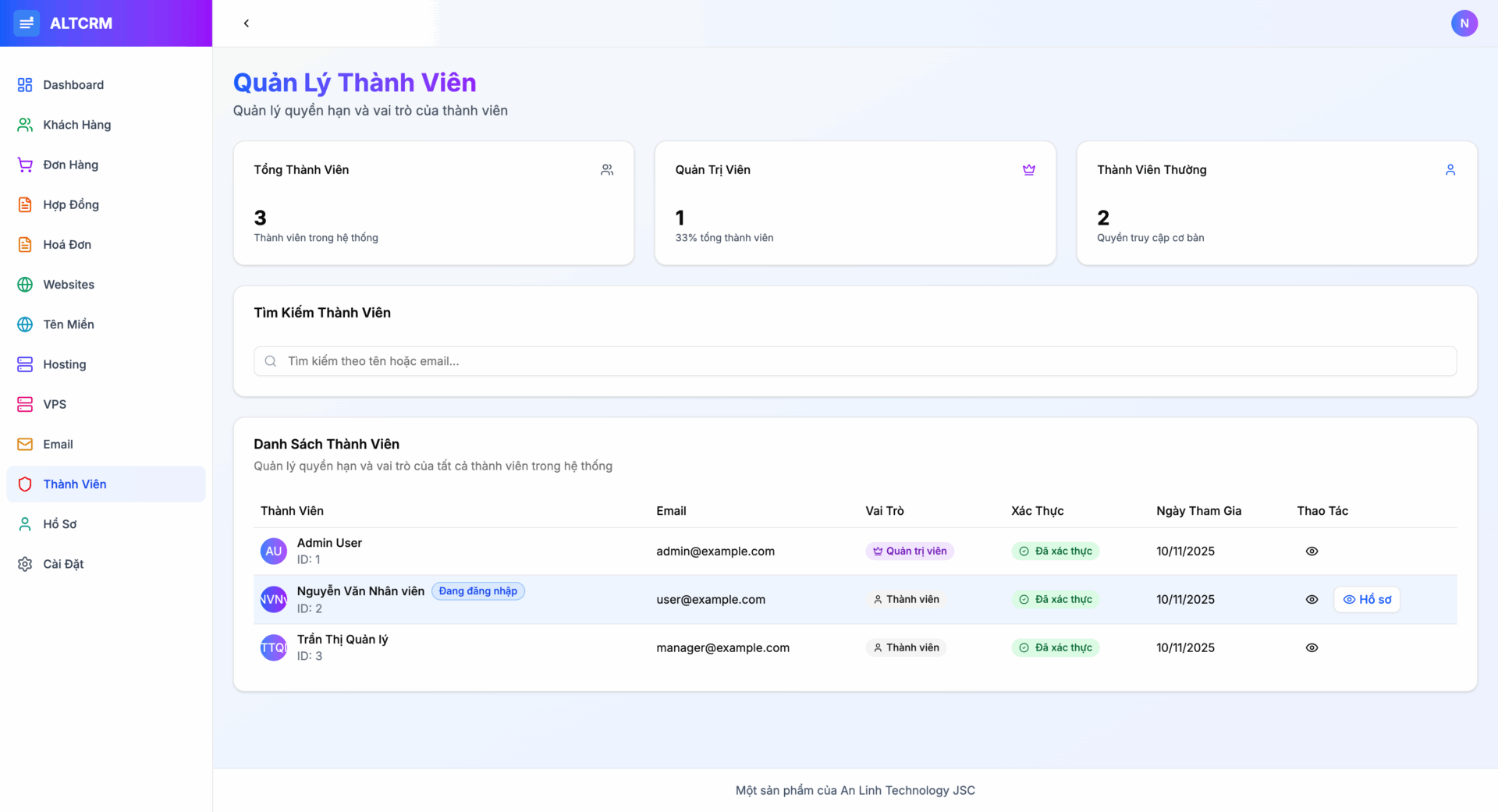Open the Thành Viên section
The height and width of the screenshot is (812, 1498).
click(x=74, y=484)
